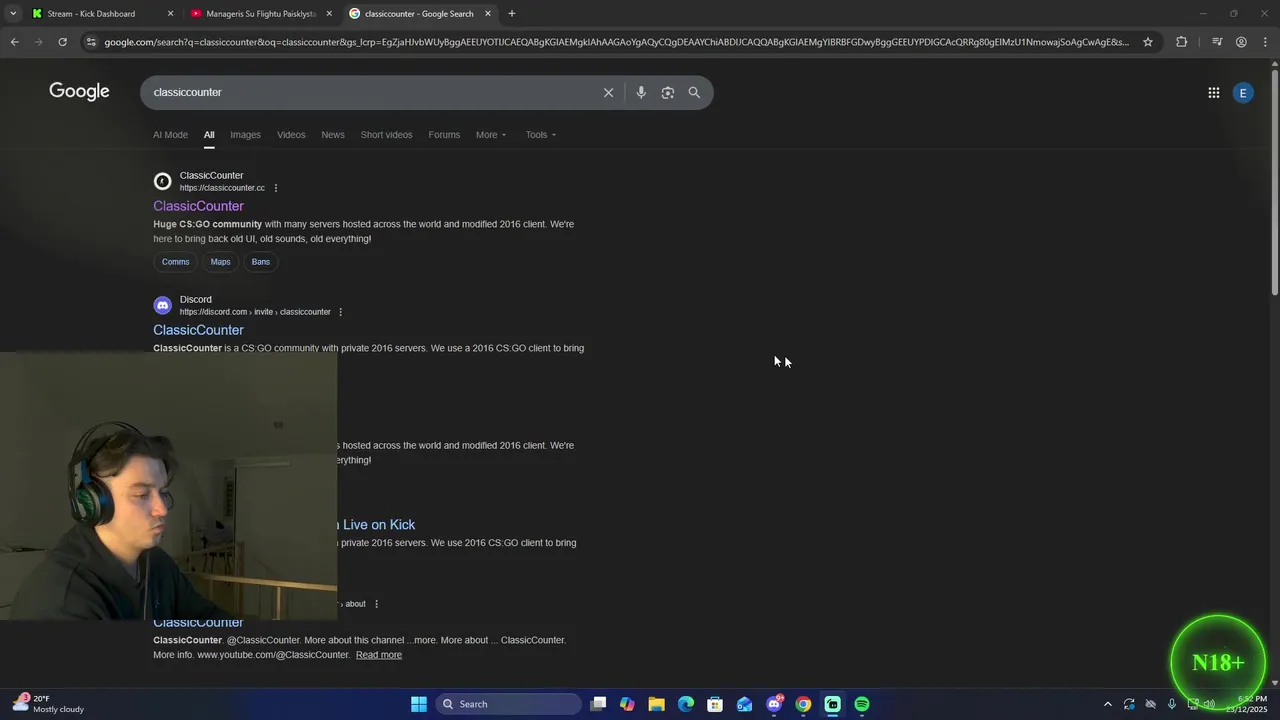Click the magnifier search submit icon

[694, 92]
